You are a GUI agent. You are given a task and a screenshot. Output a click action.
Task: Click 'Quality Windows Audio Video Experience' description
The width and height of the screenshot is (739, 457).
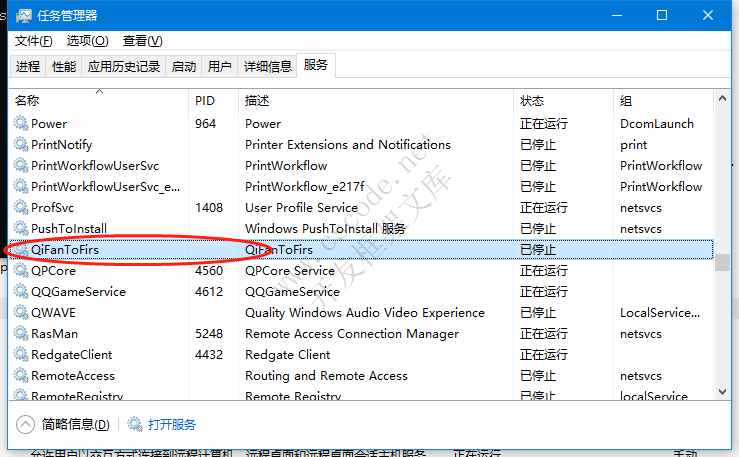click(365, 313)
